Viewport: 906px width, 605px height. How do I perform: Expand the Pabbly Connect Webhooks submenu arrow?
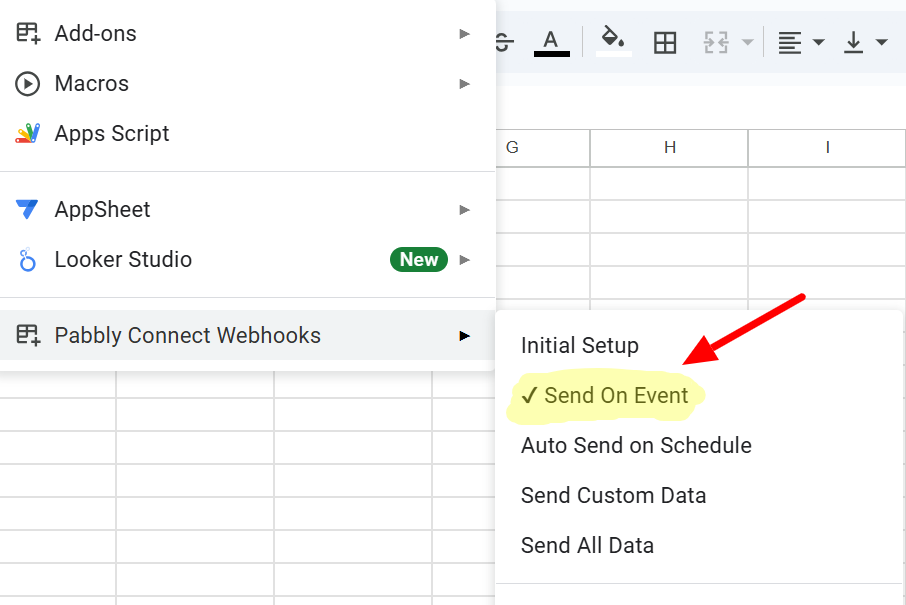point(464,335)
